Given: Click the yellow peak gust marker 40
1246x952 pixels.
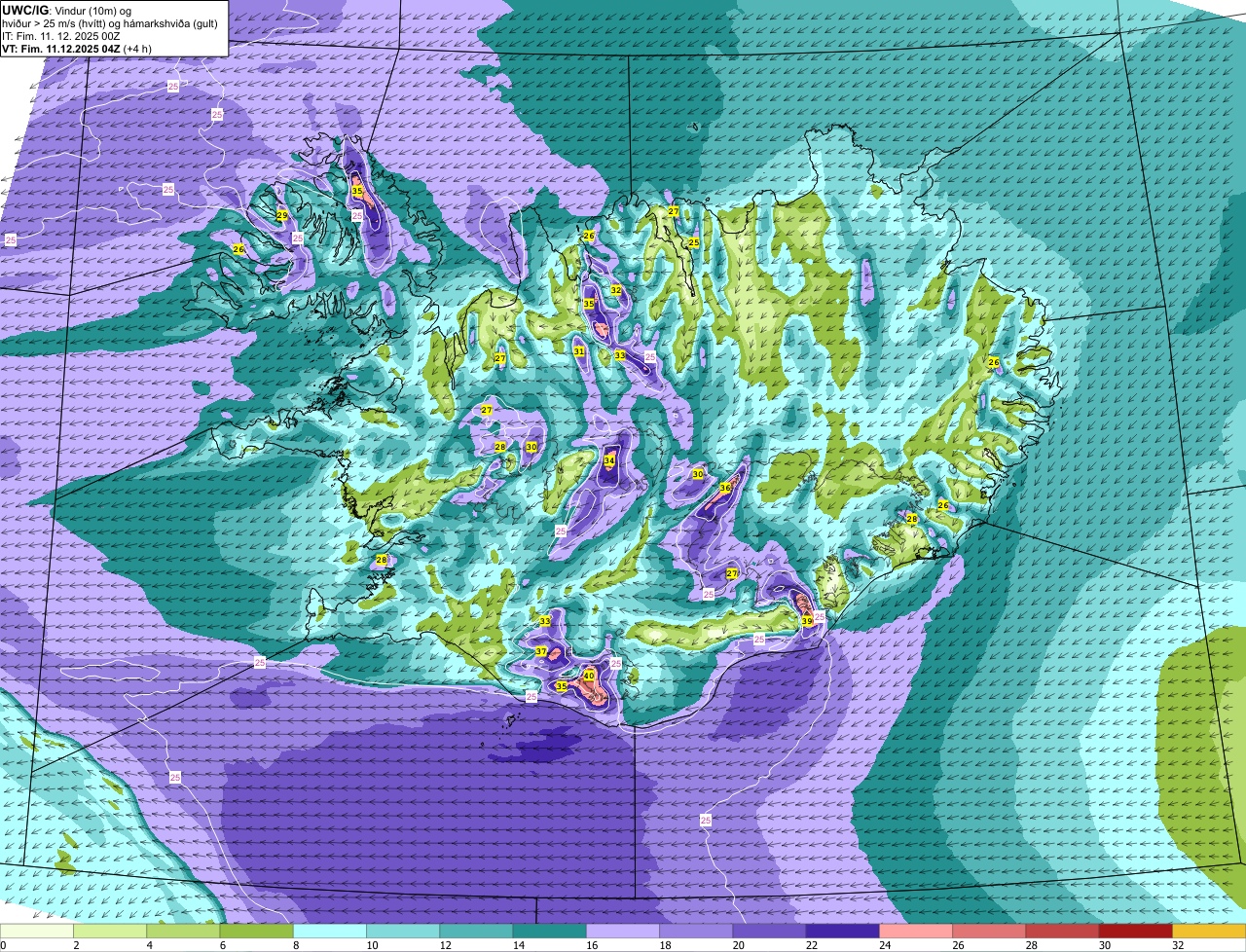Looking at the screenshot, I should coord(589,676).
